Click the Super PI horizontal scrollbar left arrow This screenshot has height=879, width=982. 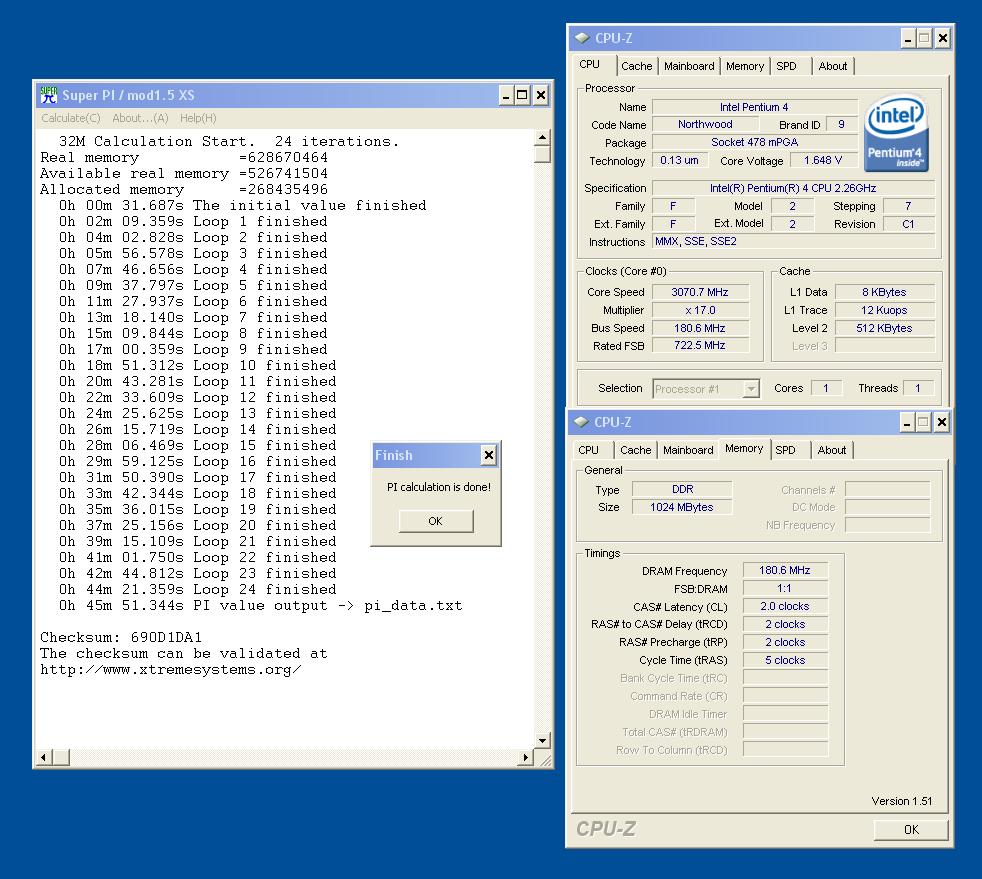click(x=43, y=758)
